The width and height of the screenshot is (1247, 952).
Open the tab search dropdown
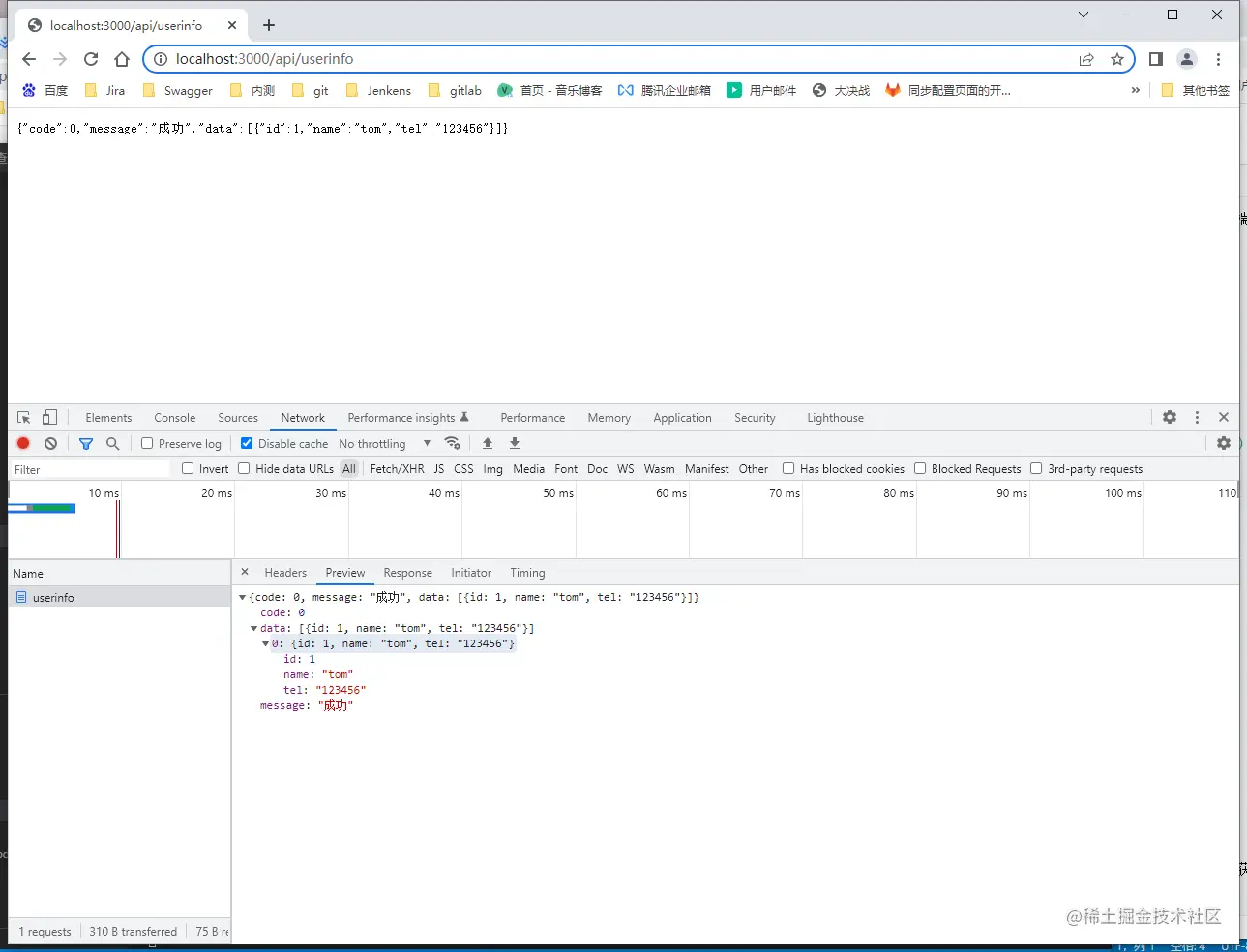[1084, 15]
